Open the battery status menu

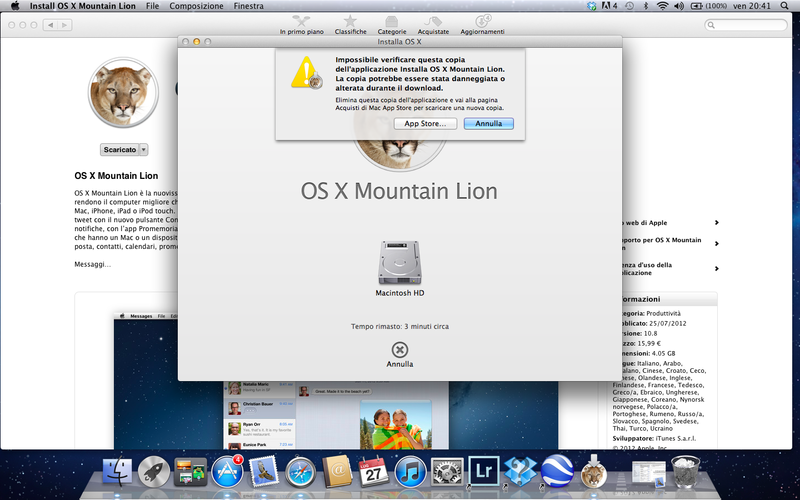tap(709, 6)
